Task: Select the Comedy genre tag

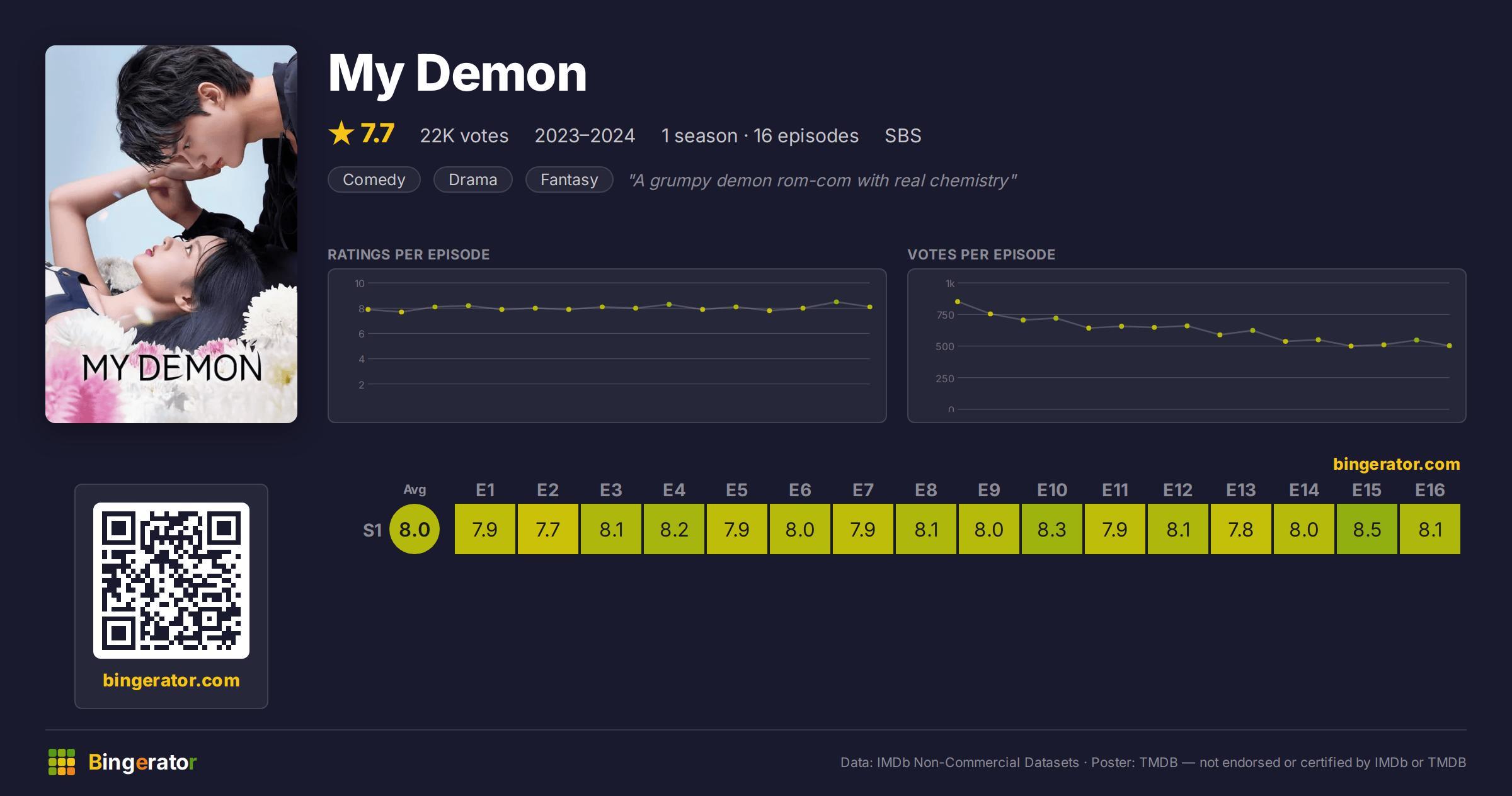Action: 374,179
